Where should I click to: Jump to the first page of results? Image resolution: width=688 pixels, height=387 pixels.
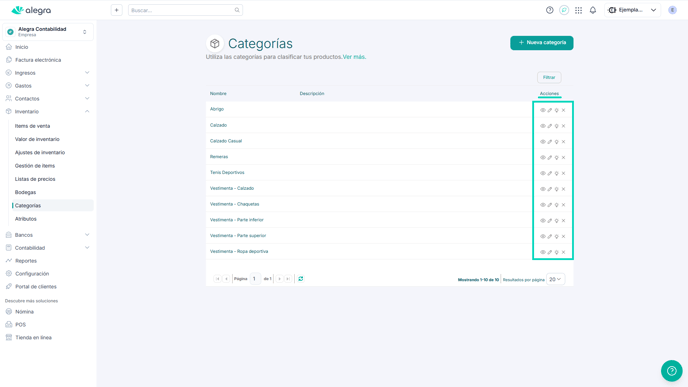(x=217, y=279)
